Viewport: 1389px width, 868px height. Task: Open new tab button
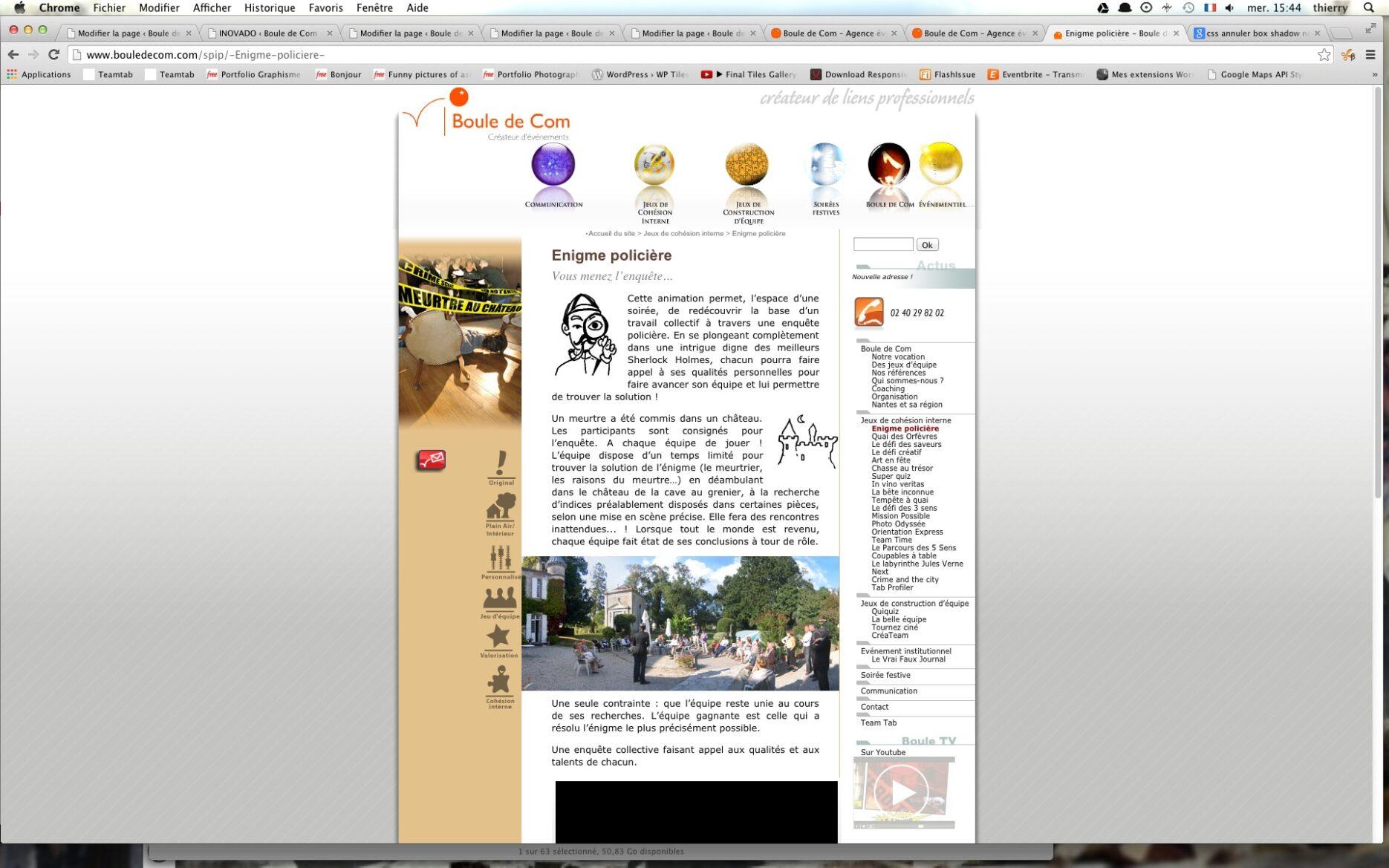[x=1341, y=33]
